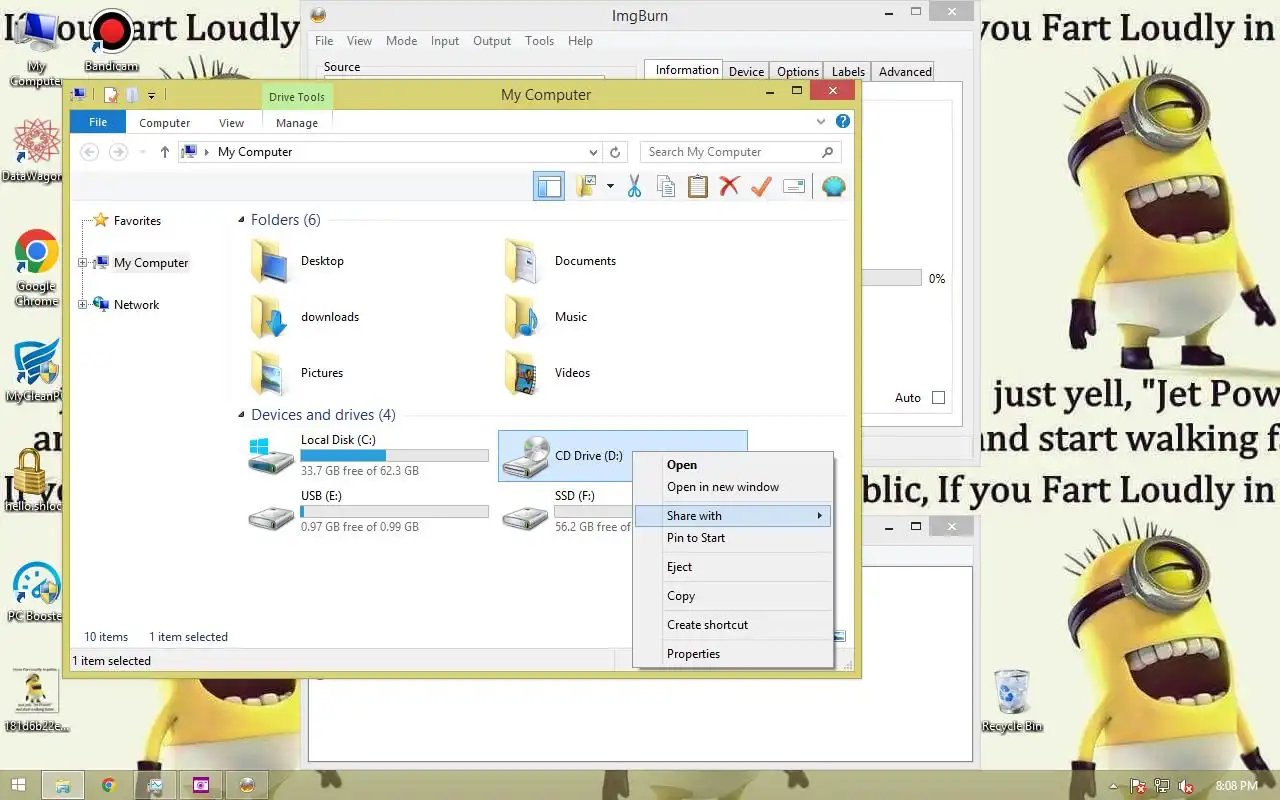Expand the My Computer tree node
The height and width of the screenshot is (800, 1280).
tap(82, 263)
